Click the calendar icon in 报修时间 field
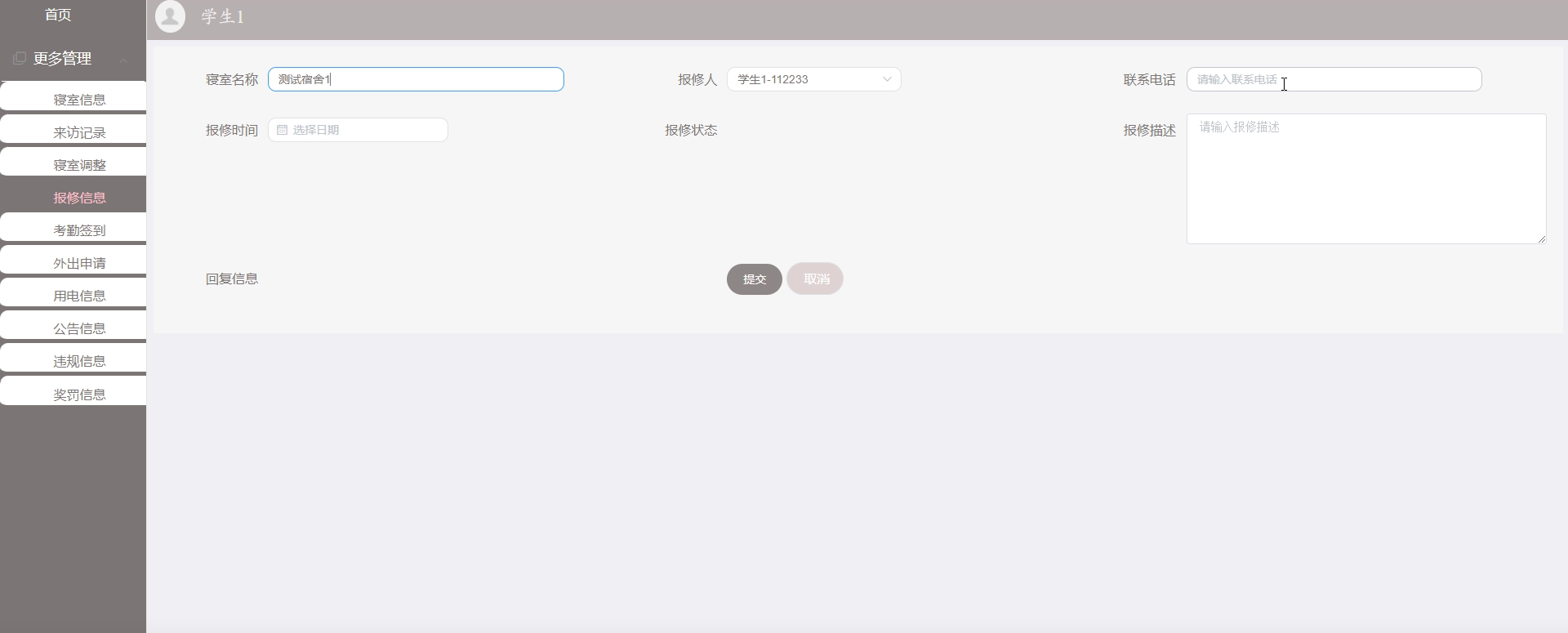This screenshot has width=1568, height=633. click(282, 130)
